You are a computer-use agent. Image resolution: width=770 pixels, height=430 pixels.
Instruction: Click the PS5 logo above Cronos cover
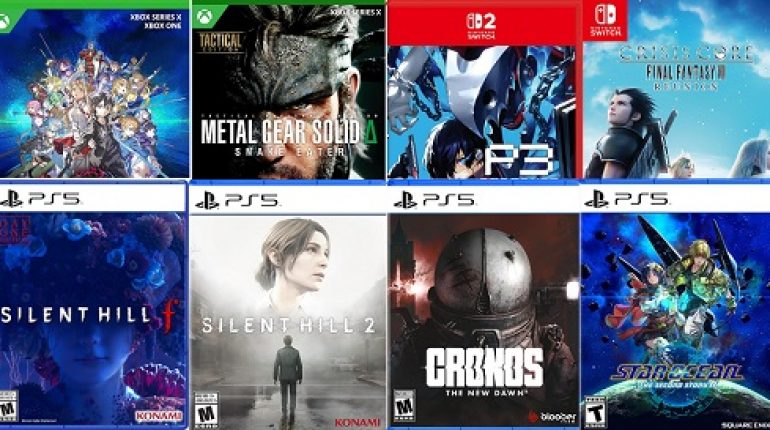434,200
